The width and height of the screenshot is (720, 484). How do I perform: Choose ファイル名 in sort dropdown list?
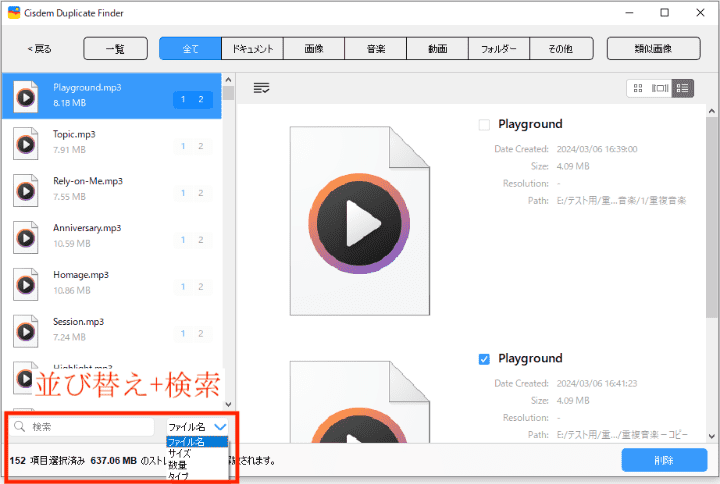tap(197, 442)
